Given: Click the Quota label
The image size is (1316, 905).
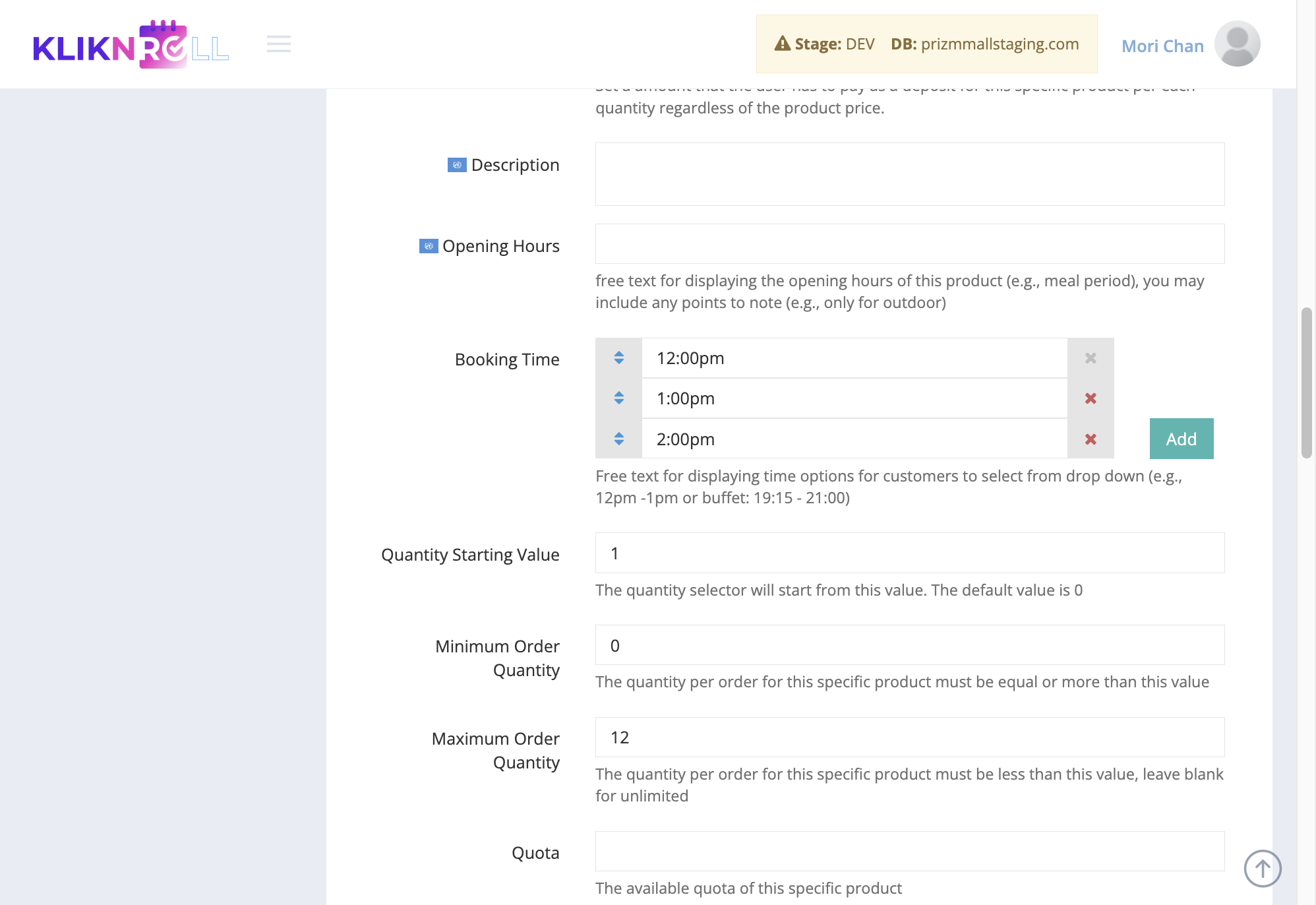Looking at the screenshot, I should [535, 853].
